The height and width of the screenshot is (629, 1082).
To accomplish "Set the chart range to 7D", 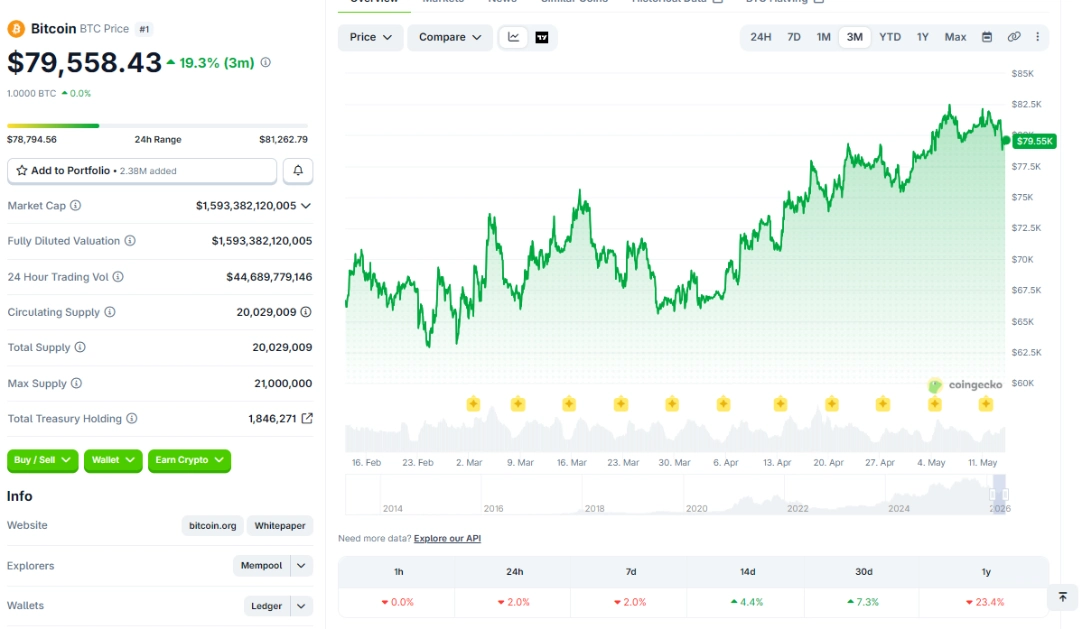I will (794, 37).
